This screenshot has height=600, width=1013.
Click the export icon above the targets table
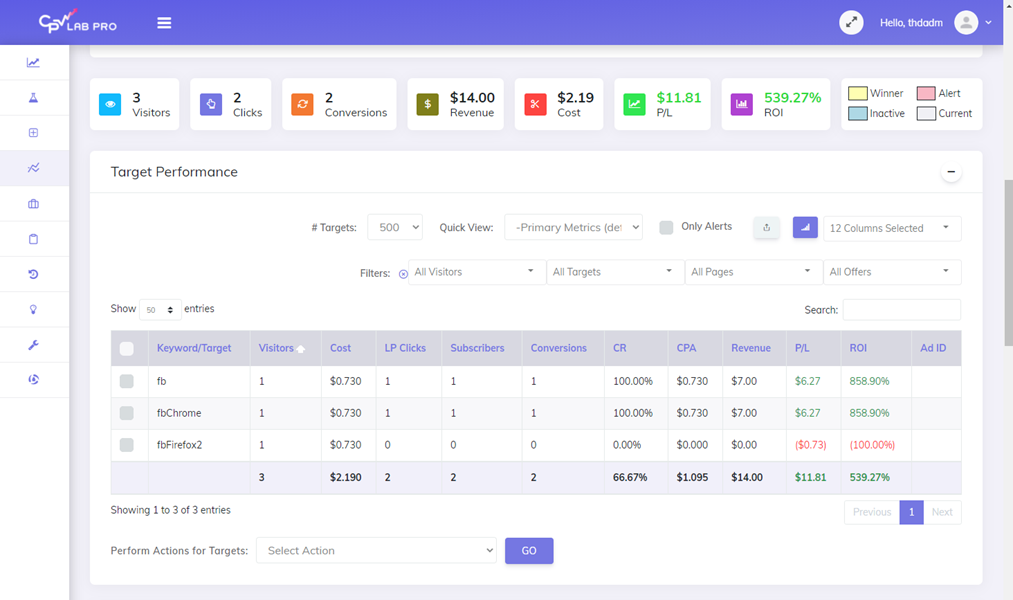[766, 227]
